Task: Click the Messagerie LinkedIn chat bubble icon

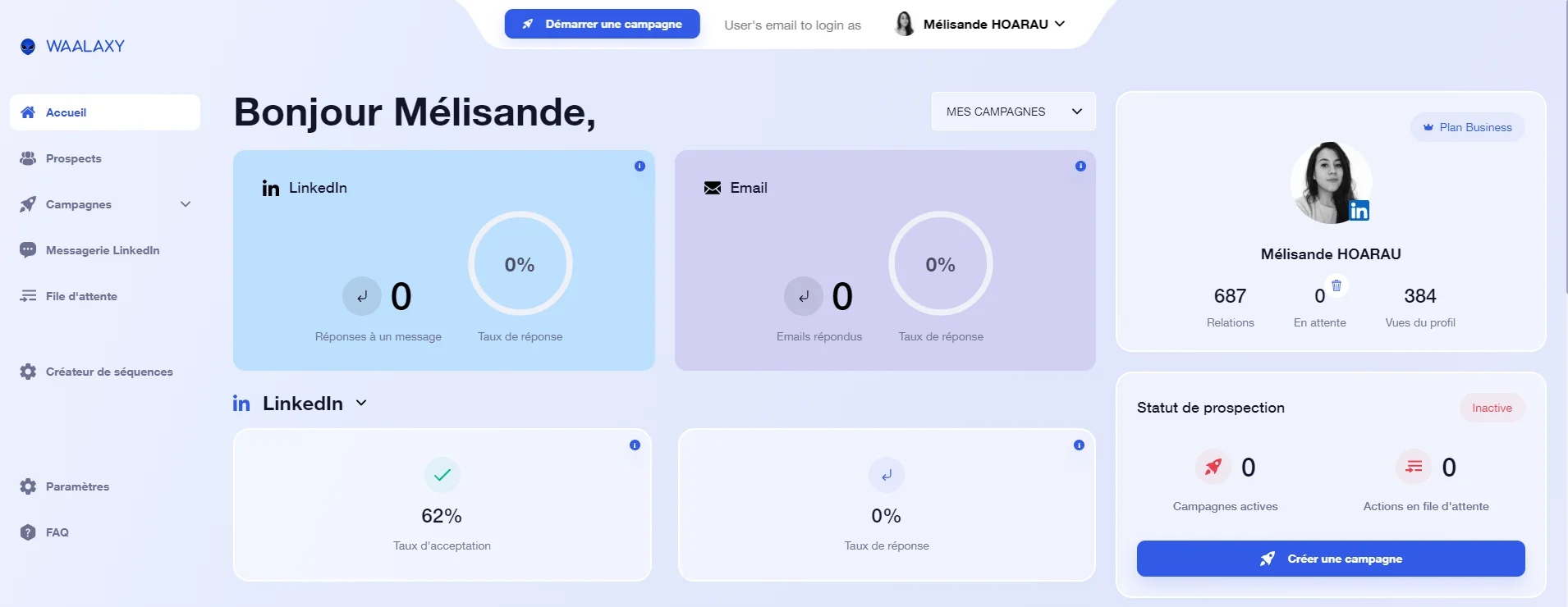Action: pos(28,250)
